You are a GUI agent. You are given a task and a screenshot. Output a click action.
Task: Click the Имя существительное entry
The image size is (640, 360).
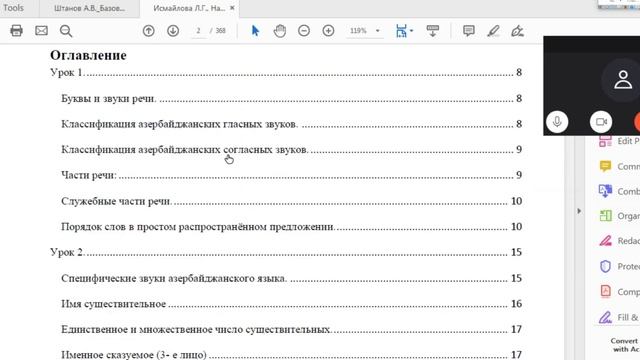(291, 304)
